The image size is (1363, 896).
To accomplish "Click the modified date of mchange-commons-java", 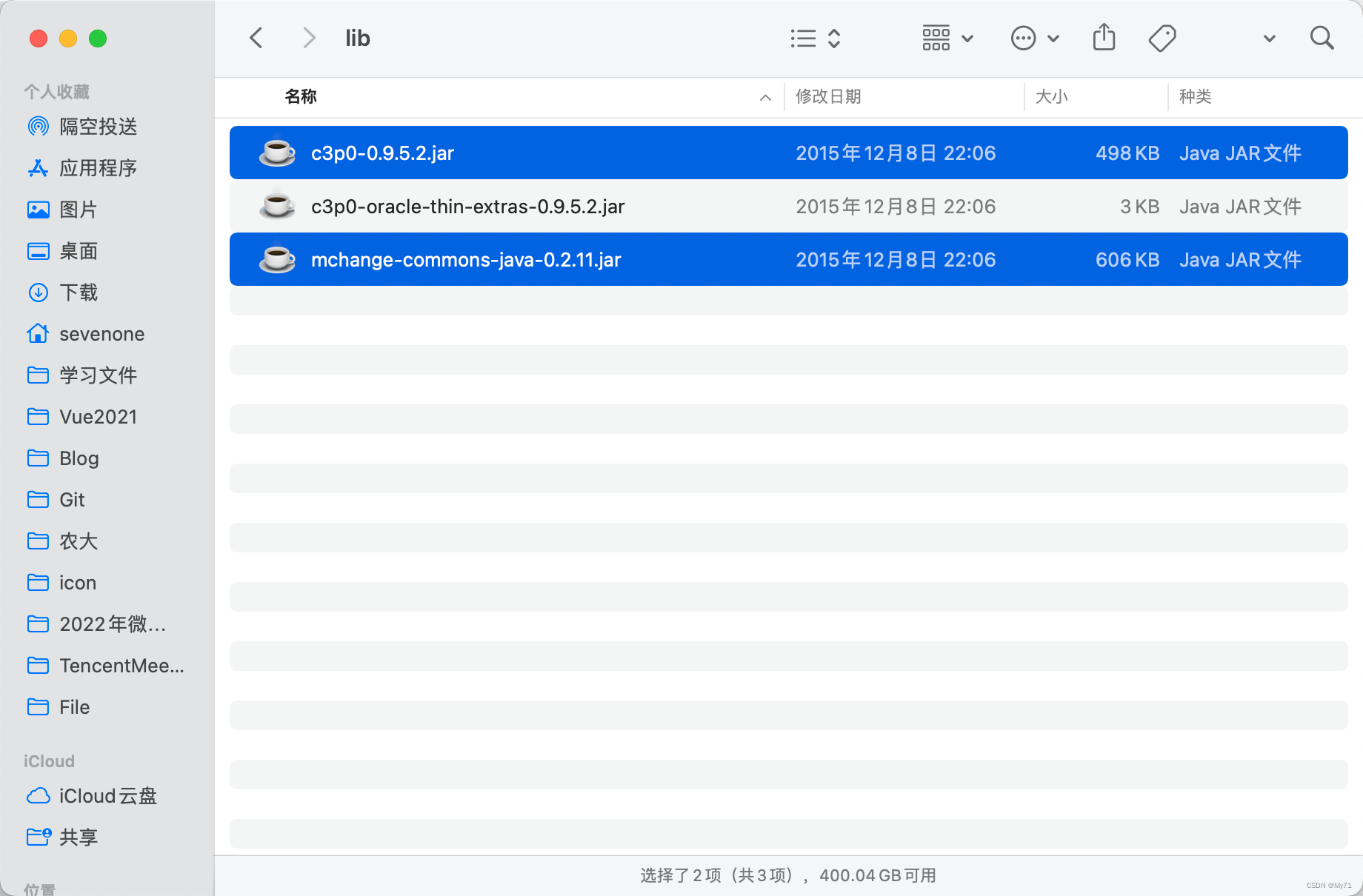I will pos(896,260).
